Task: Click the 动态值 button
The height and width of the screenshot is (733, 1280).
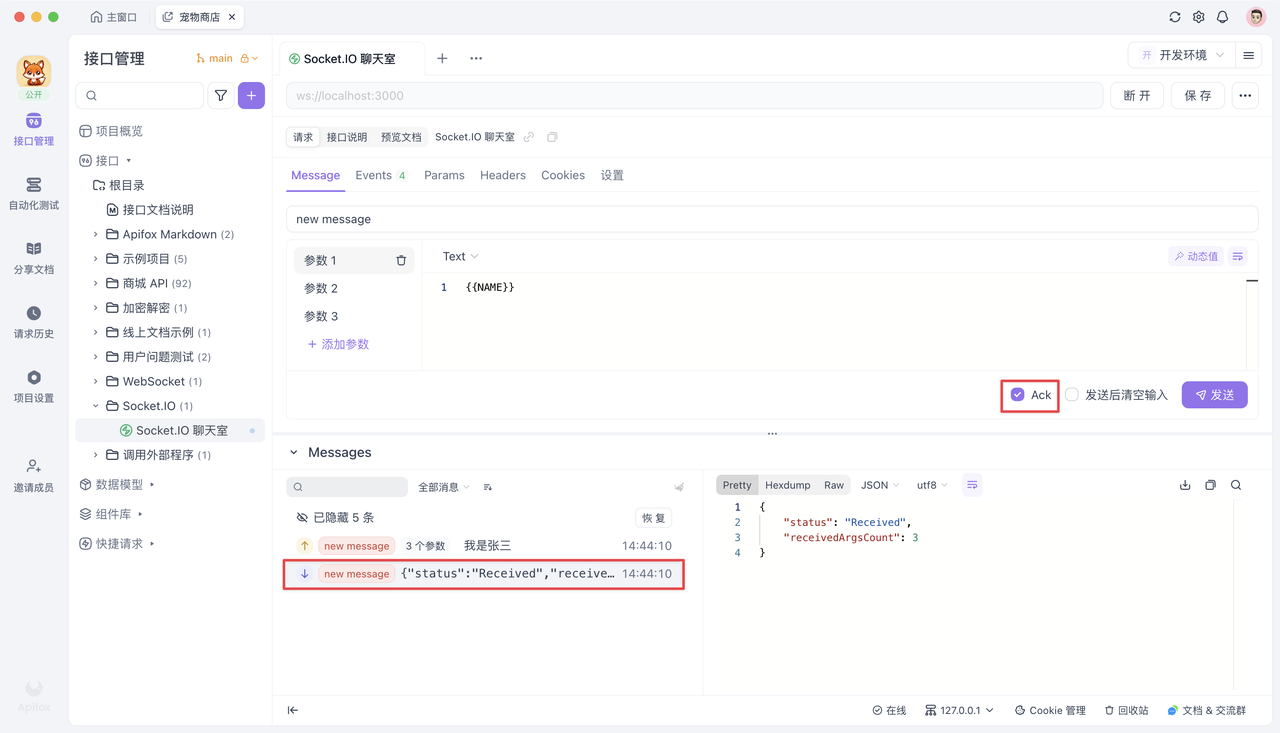Action: click(x=1197, y=257)
